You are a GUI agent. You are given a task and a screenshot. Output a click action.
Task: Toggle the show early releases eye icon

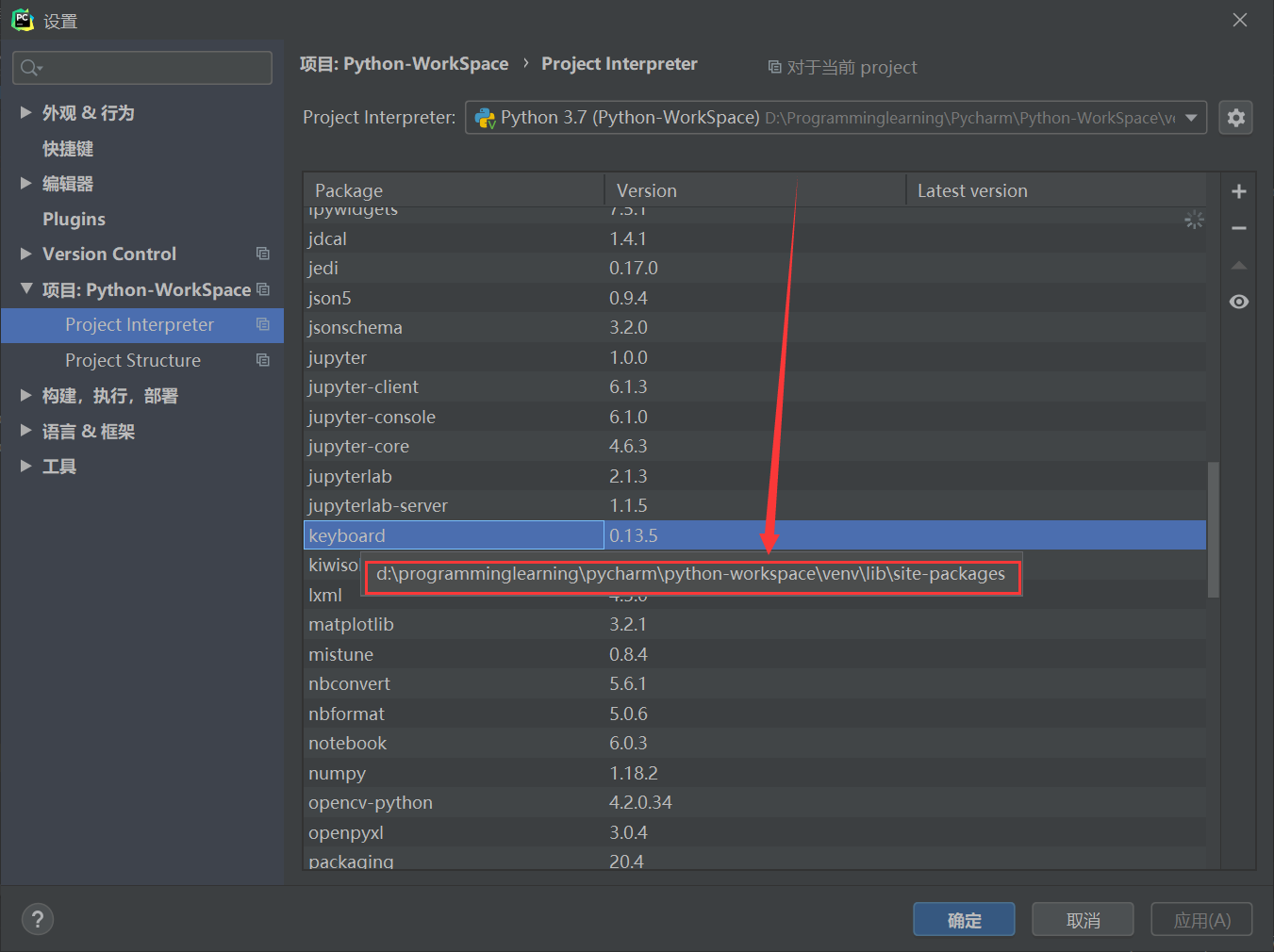point(1239,302)
